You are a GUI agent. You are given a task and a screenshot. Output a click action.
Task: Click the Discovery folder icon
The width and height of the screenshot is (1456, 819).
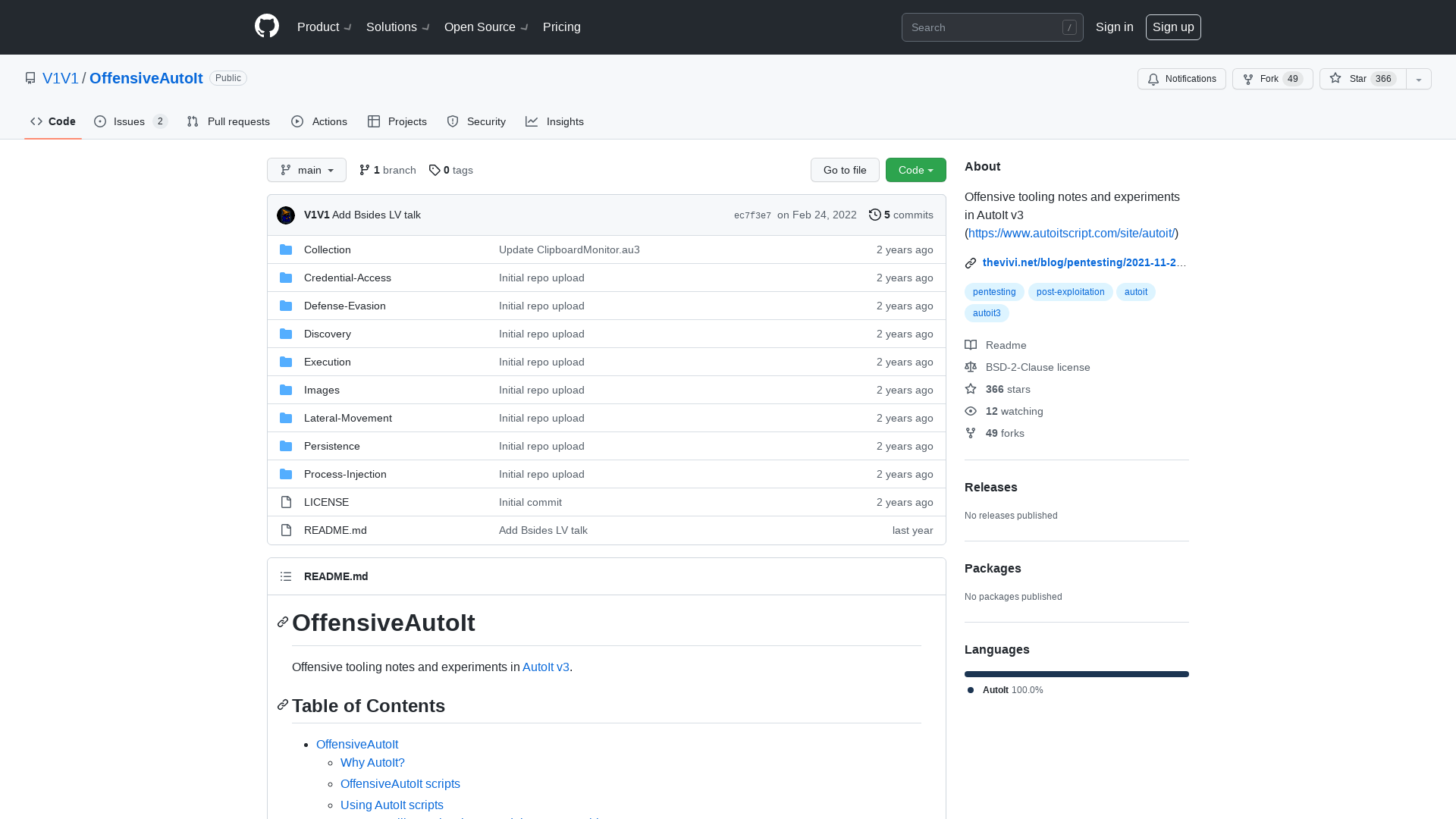286,334
